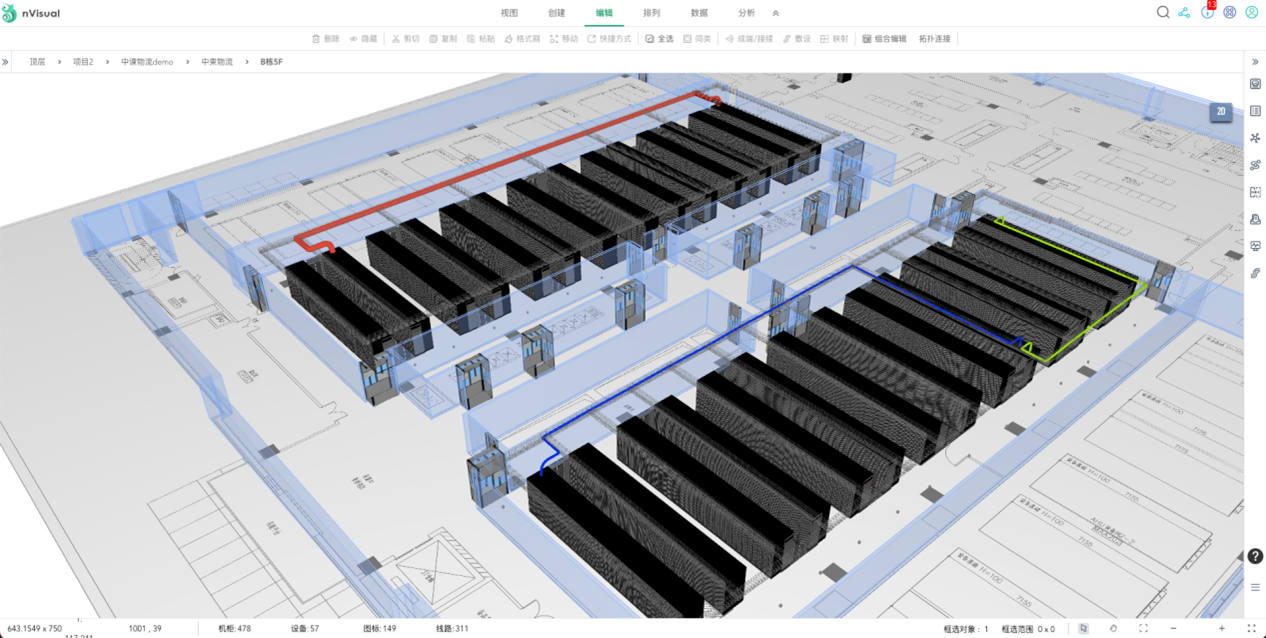Click B栋5F breadcrumb
This screenshot has width=1266, height=638.
coord(272,62)
